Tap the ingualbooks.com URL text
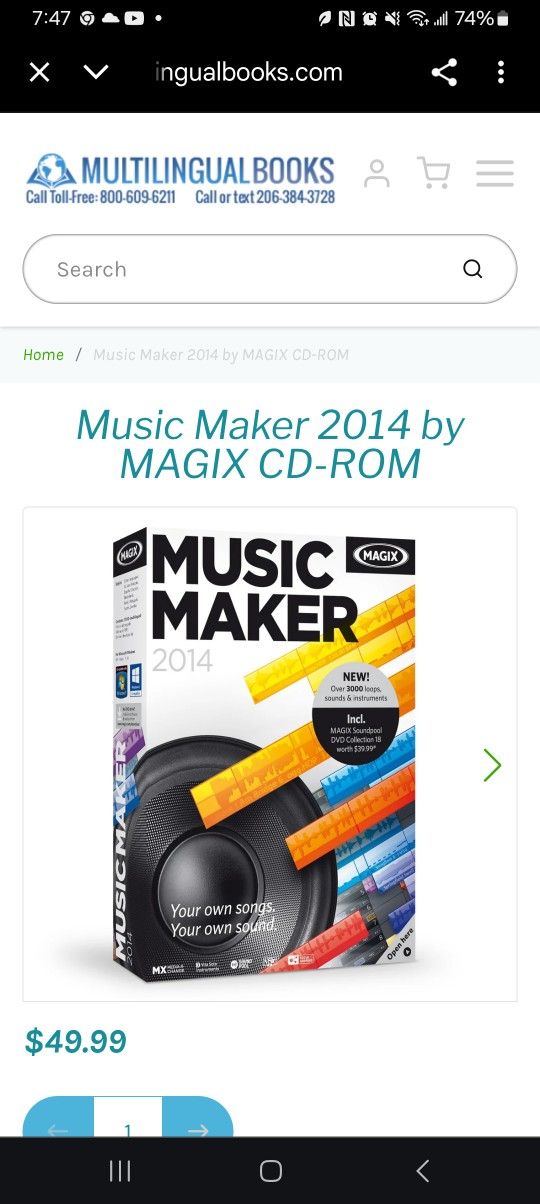The height and width of the screenshot is (1204, 540). [x=249, y=72]
